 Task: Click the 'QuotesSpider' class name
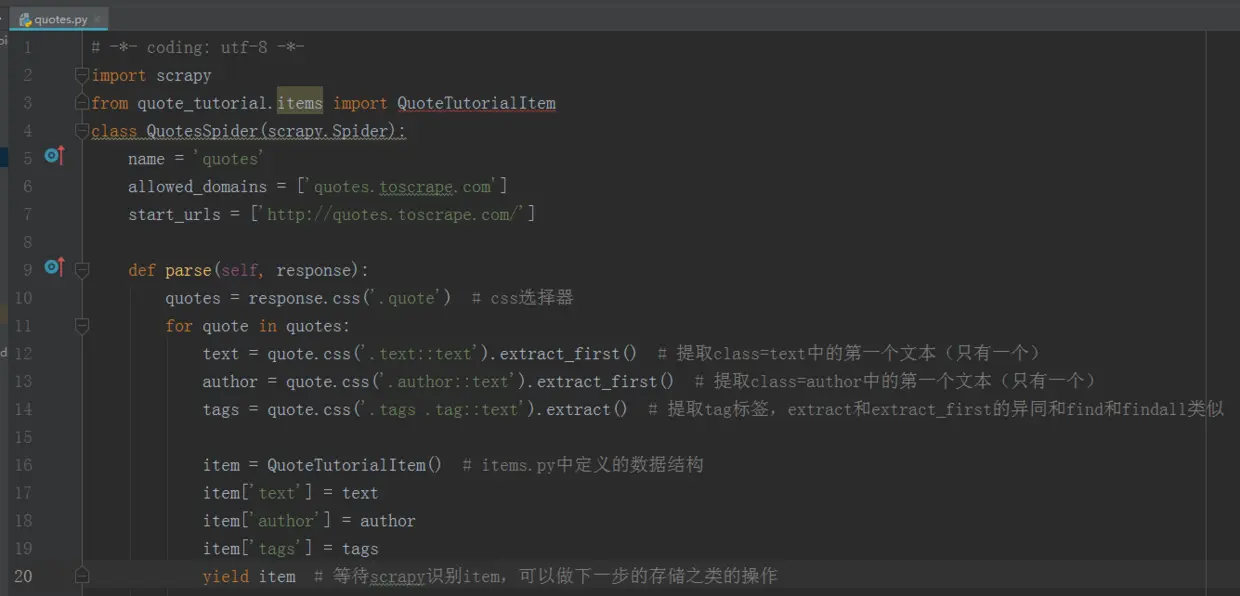point(202,131)
